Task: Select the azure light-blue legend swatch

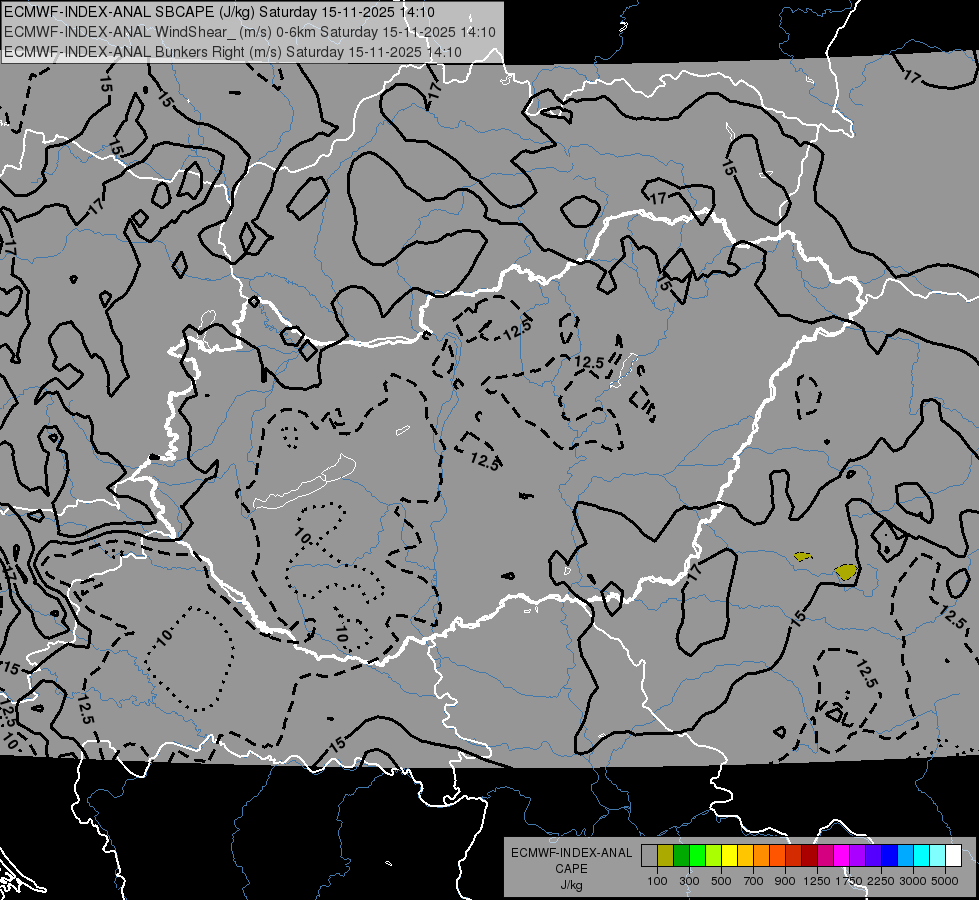Action: [x=905, y=856]
